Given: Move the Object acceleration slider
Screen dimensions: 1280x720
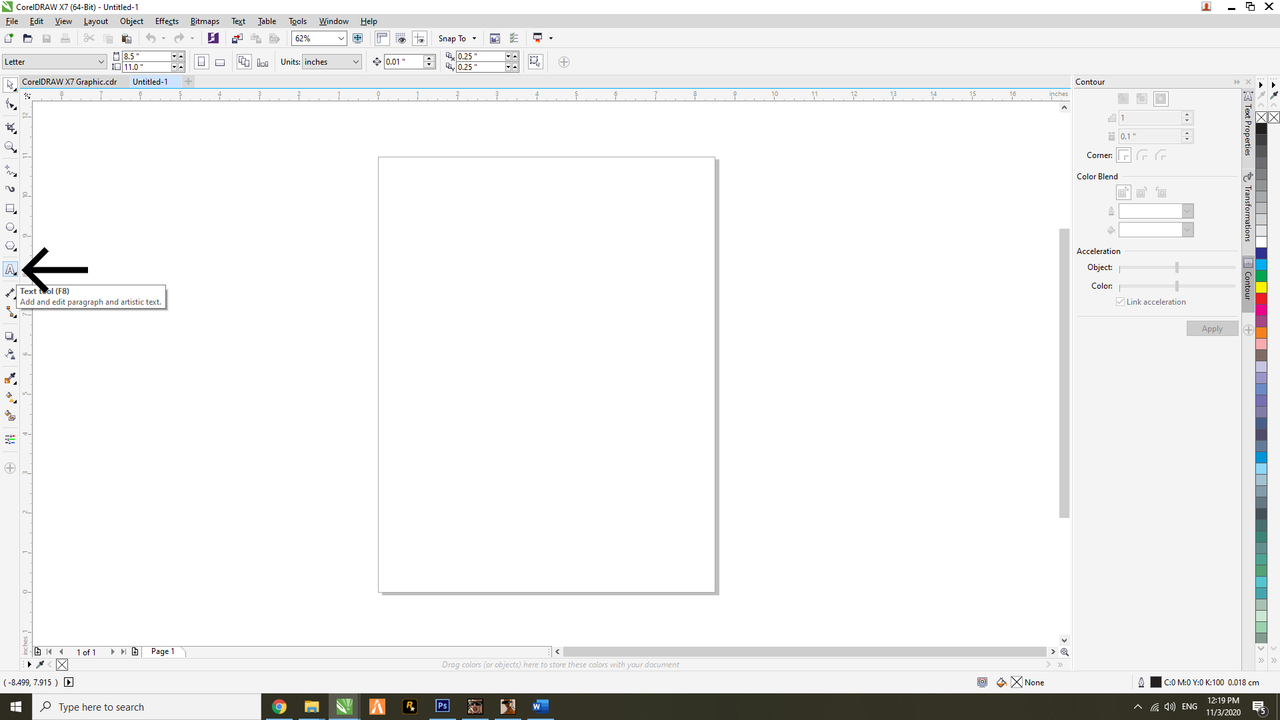Looking at the screenshot, I should click(x=1177, y=267).
